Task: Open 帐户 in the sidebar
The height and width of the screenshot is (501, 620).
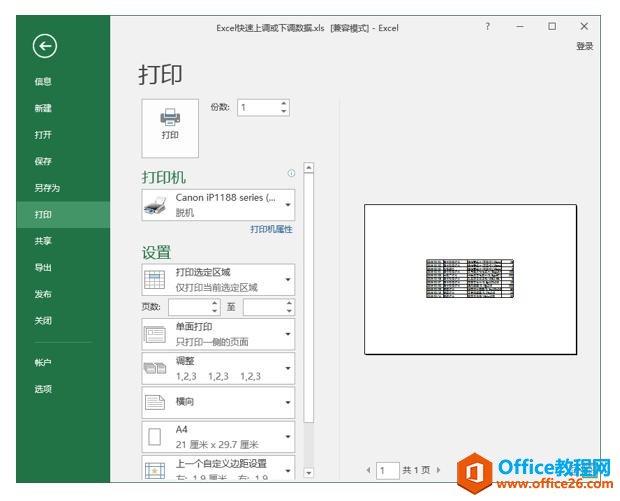Action: click(x=43, y=363)
